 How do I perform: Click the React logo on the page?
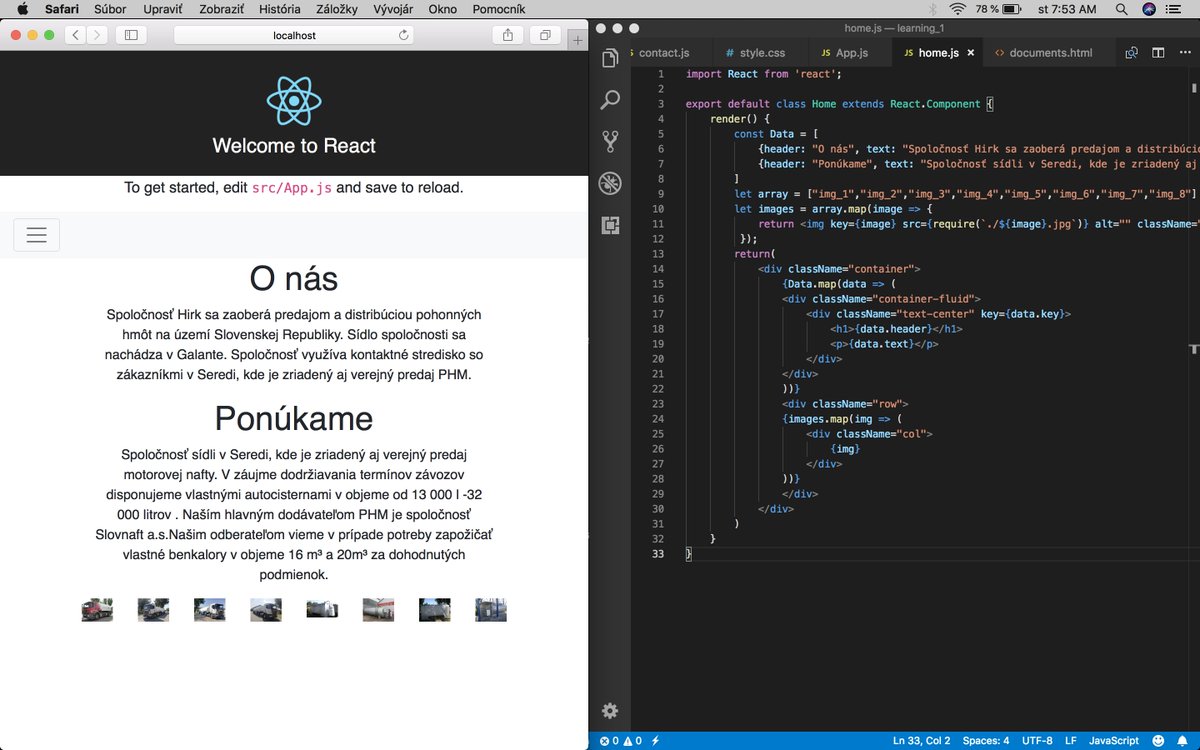click(x=294, y=101)
